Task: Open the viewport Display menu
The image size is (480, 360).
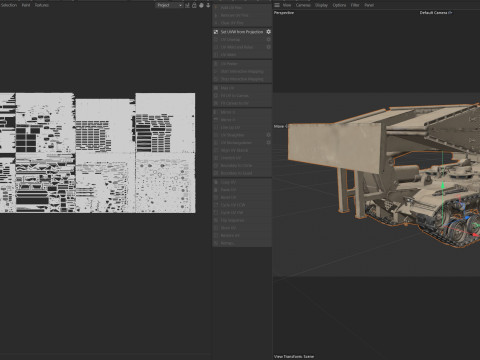Action: point(321,5)
